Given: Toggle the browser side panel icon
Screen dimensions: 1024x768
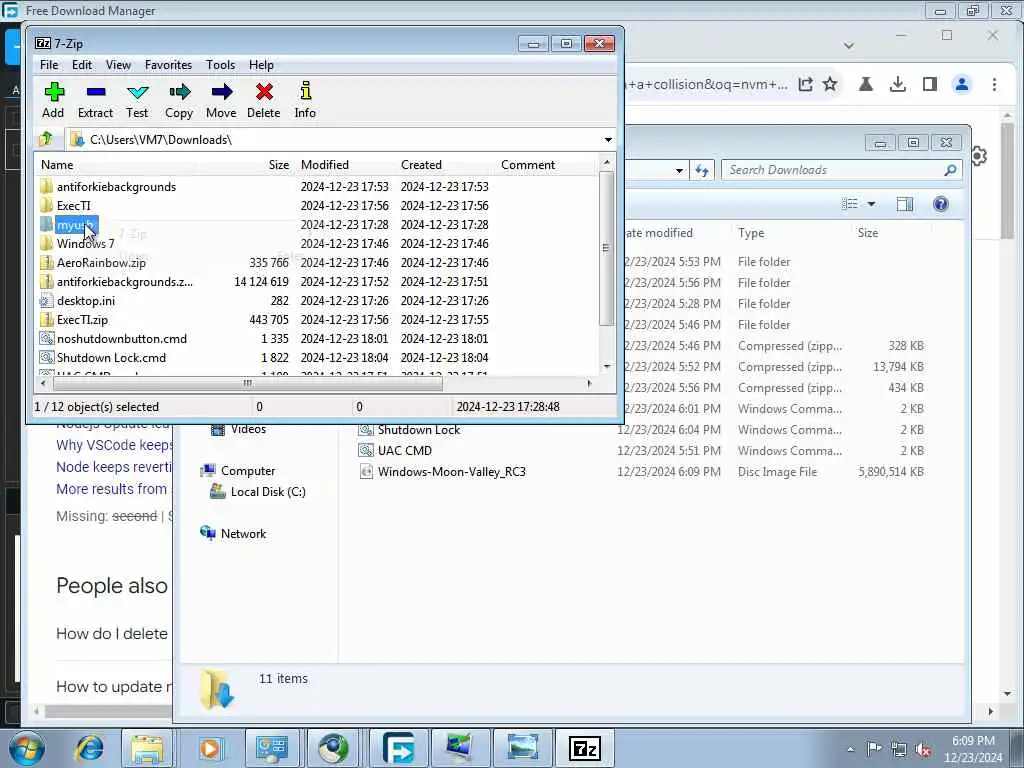Looking at the screenshot, I should click(x=930, y=84).
